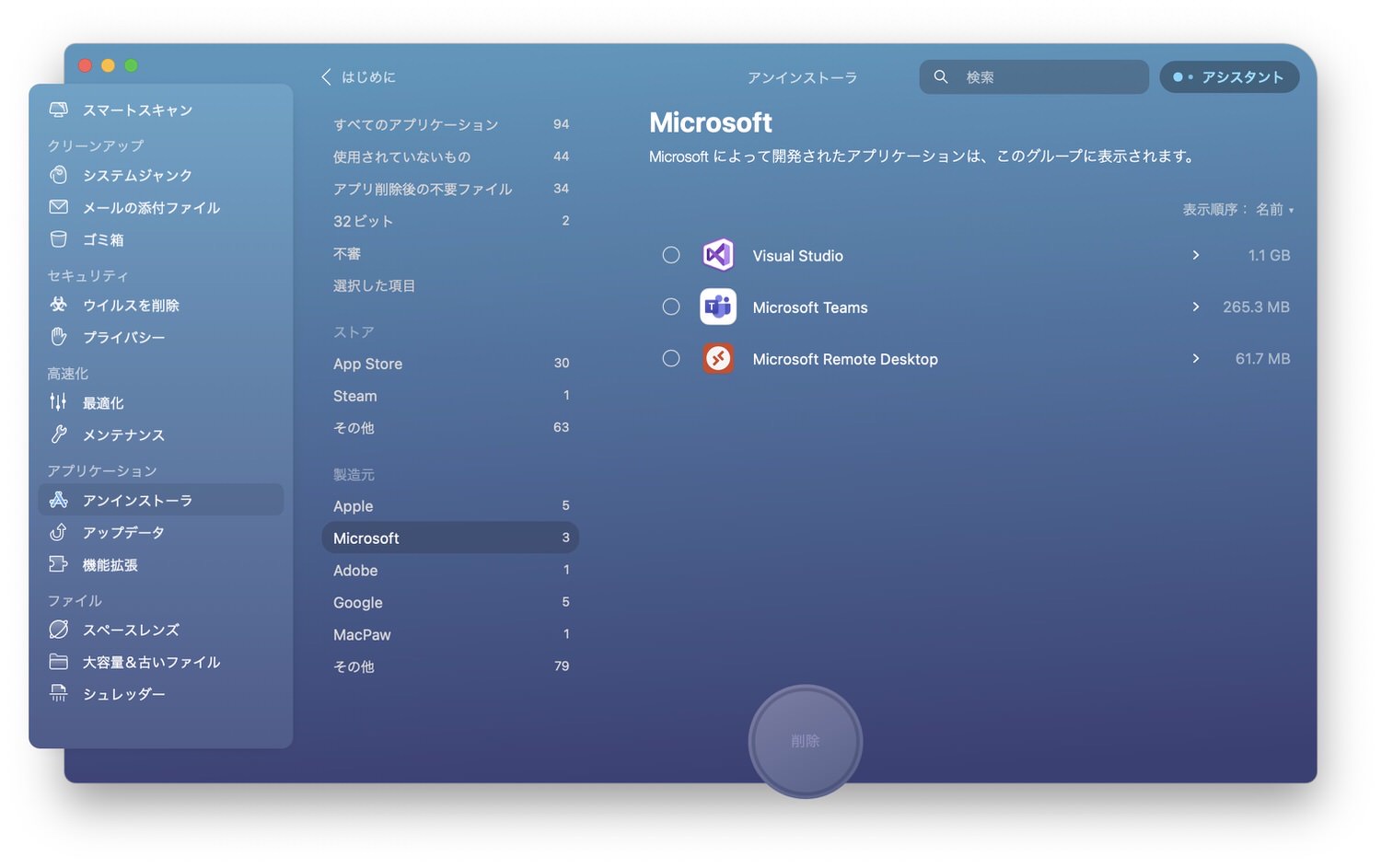Select the 不審 category
This screenshot has width=1381, height=868.
click(450, 253)
